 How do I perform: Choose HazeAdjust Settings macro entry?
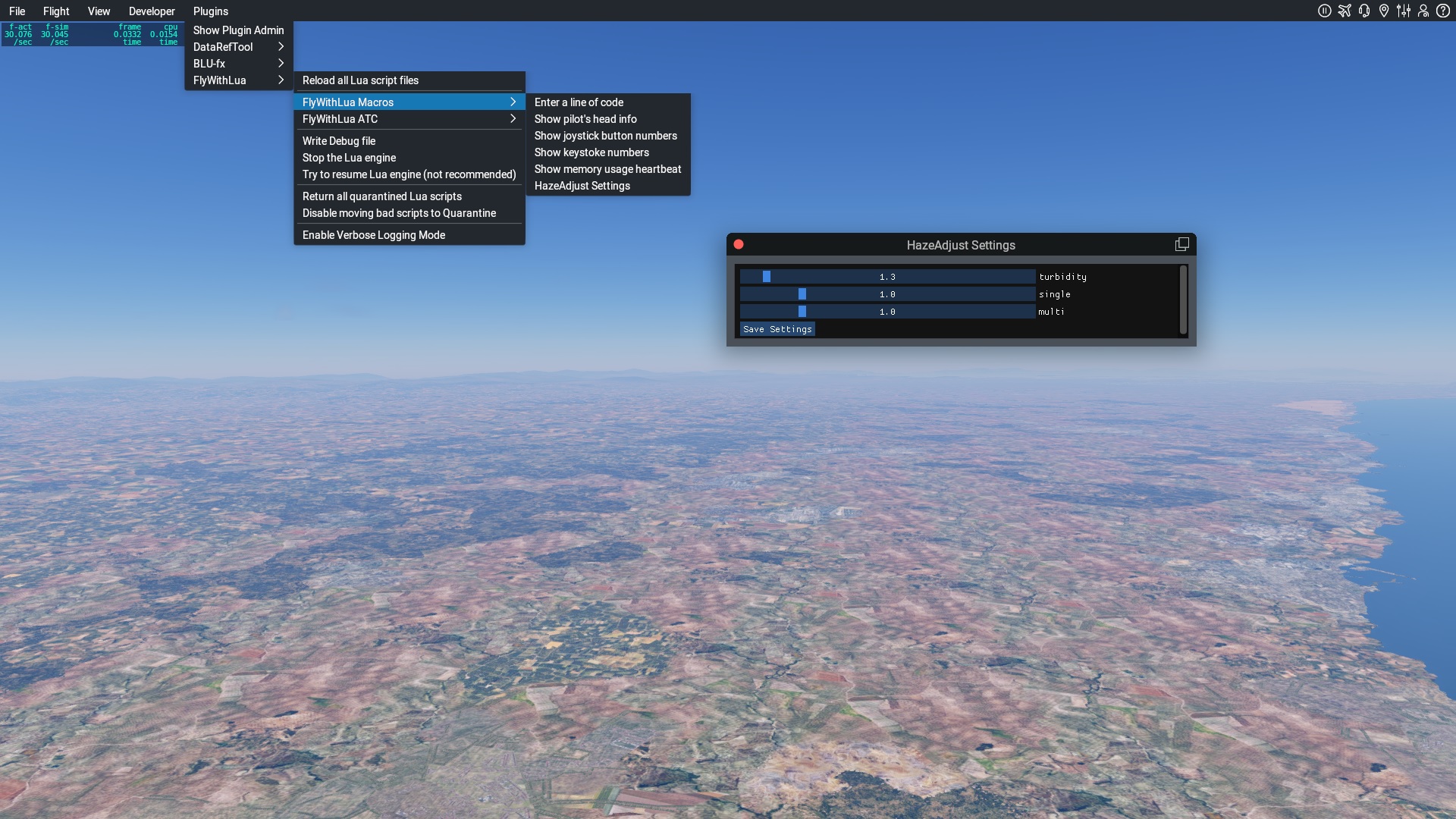[x=608, y=186]
